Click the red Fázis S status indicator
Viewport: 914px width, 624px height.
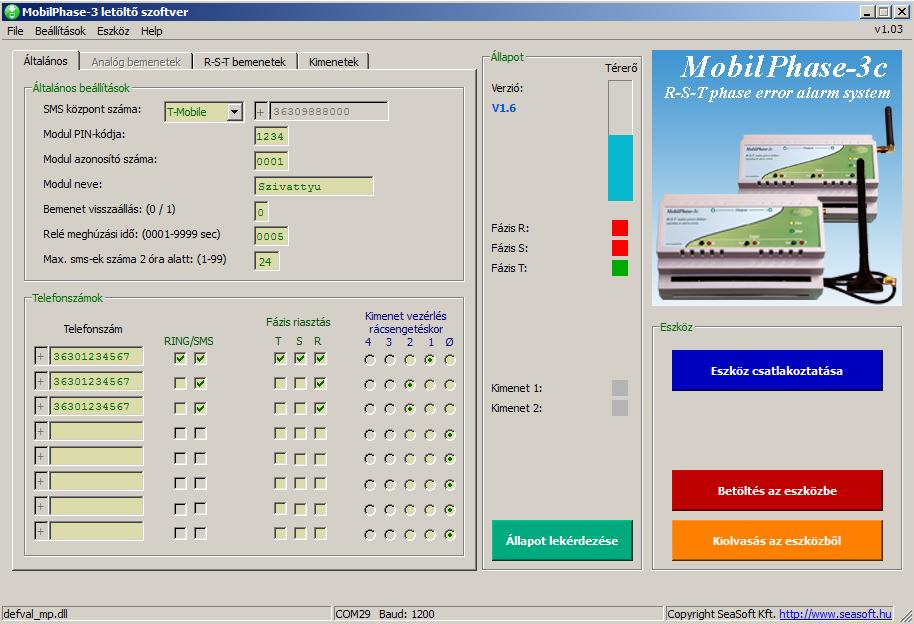(x=620, y=248)
